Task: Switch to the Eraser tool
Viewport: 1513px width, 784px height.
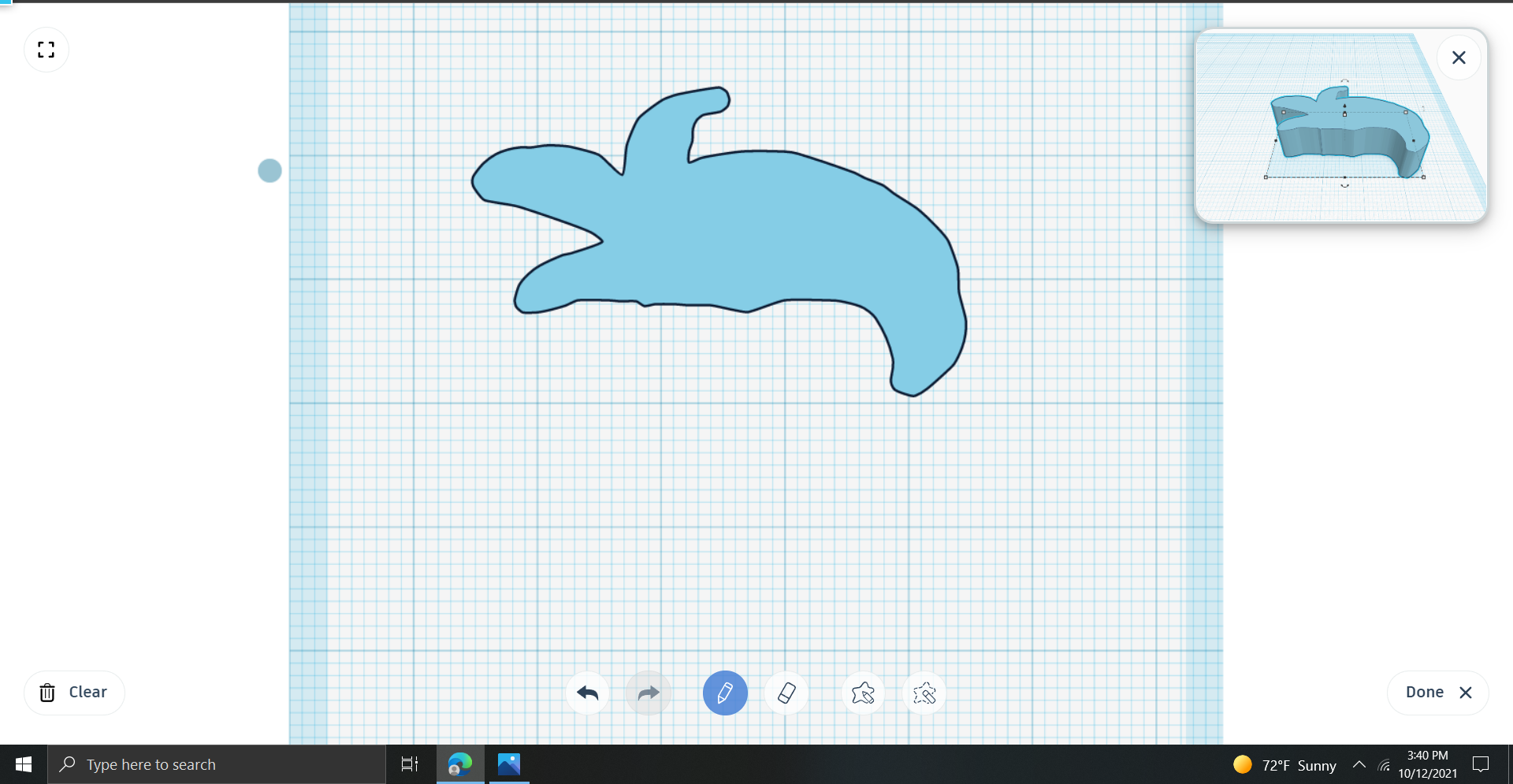Action: point(786,693)
